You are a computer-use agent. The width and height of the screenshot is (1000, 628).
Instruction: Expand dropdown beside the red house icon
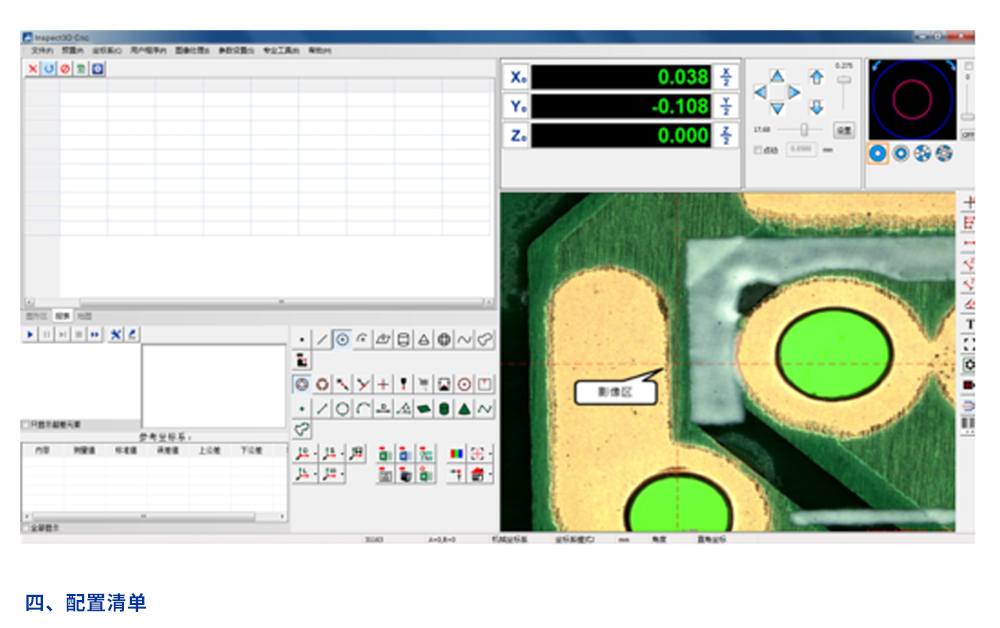(x=491, y=475)
